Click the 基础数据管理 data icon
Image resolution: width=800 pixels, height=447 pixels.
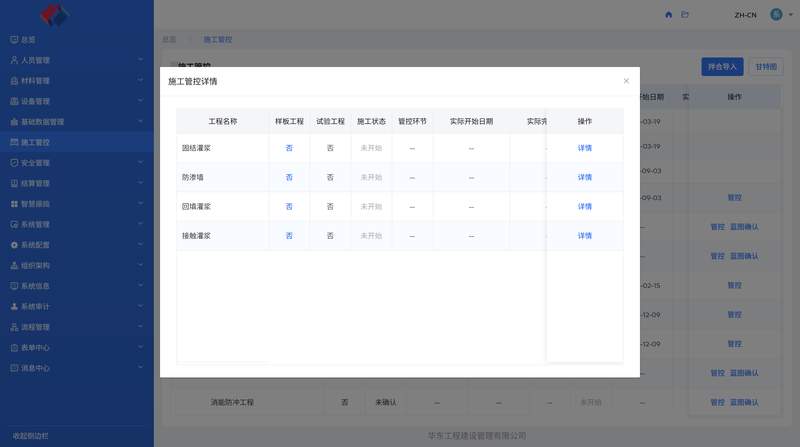(14, 121)
